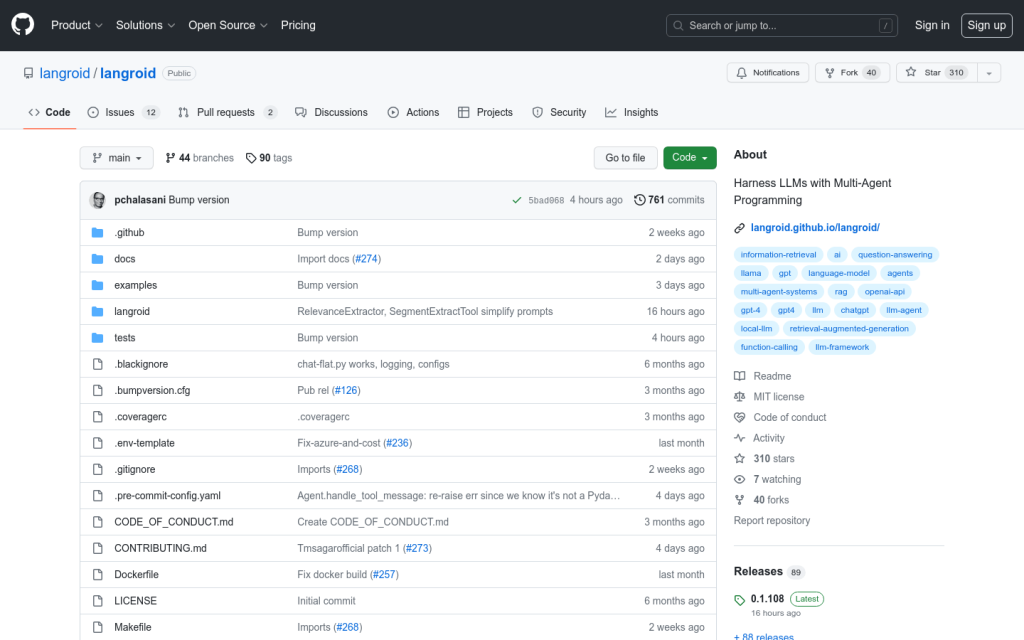1024x640 pixels.
Task: Open the Projects tab
Action: click(485, 112)
